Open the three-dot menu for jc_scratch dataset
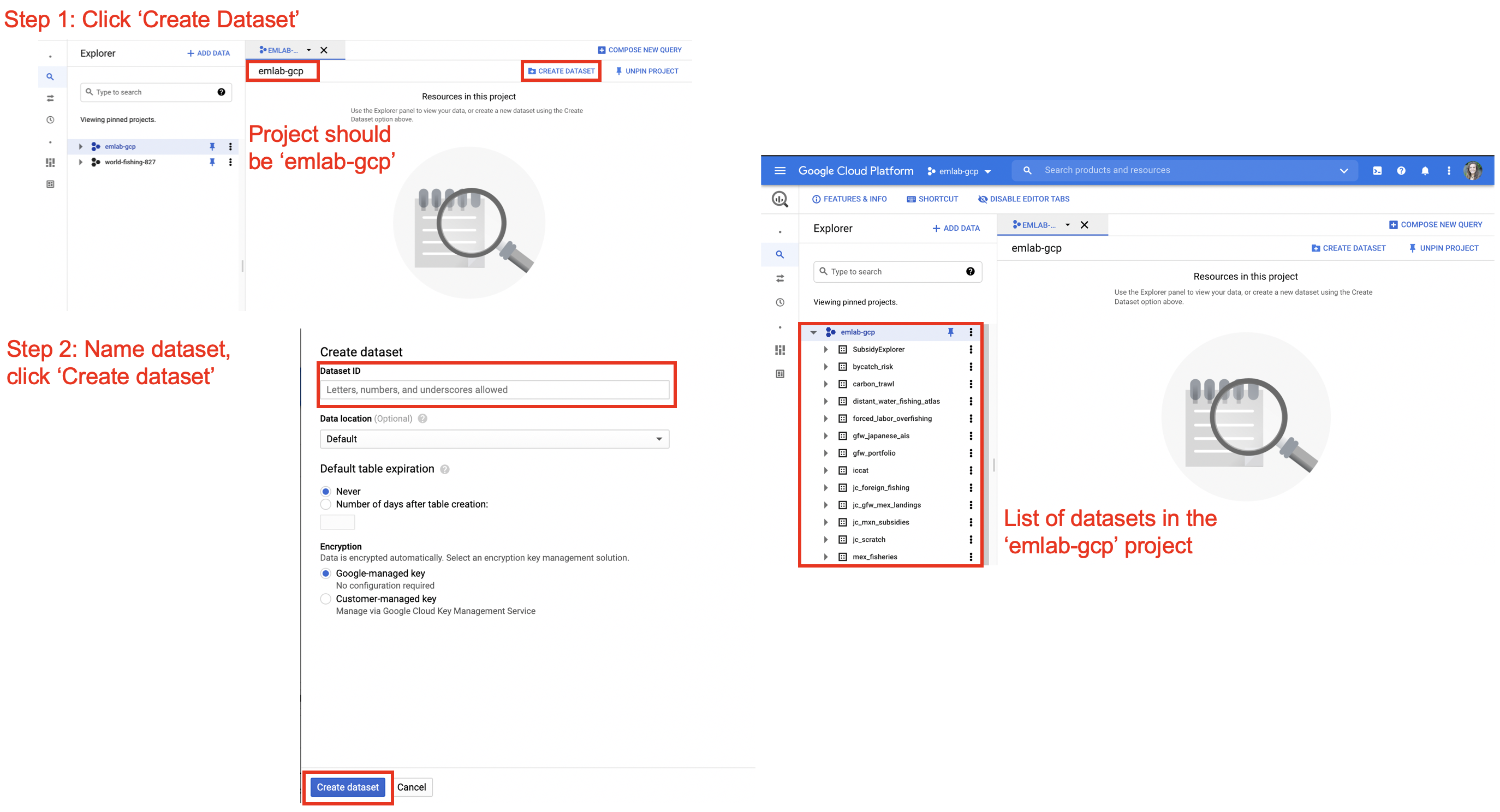 (971, 540)
